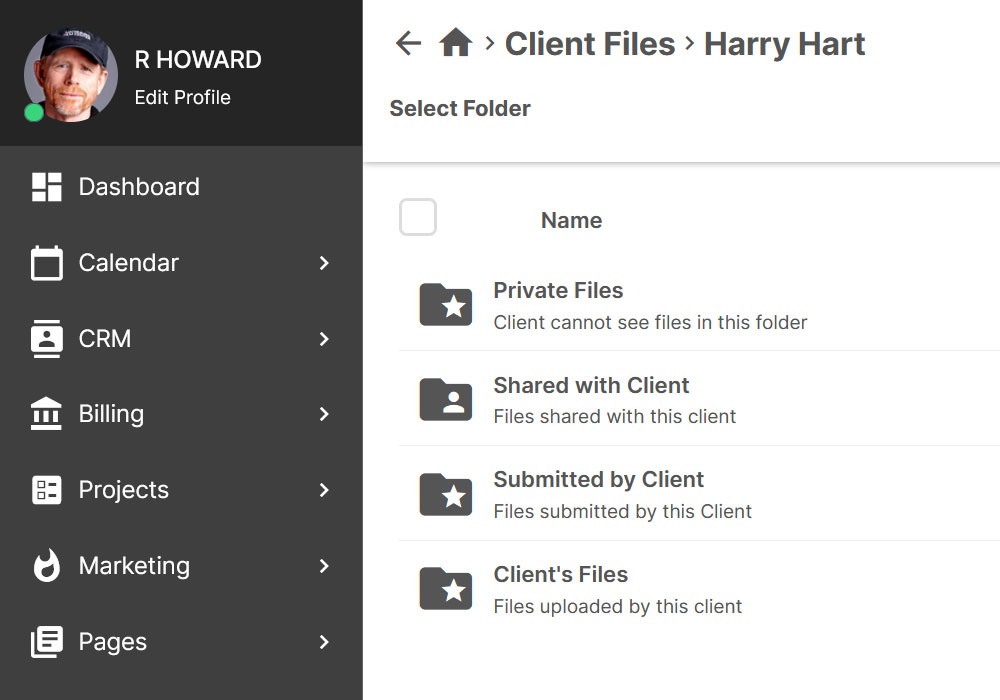The width and height of the screenshot is (1000, 700).
Task: Toggle the select-all checkbox beside Name
Action: pyautogui.click(x=418, y=217)
